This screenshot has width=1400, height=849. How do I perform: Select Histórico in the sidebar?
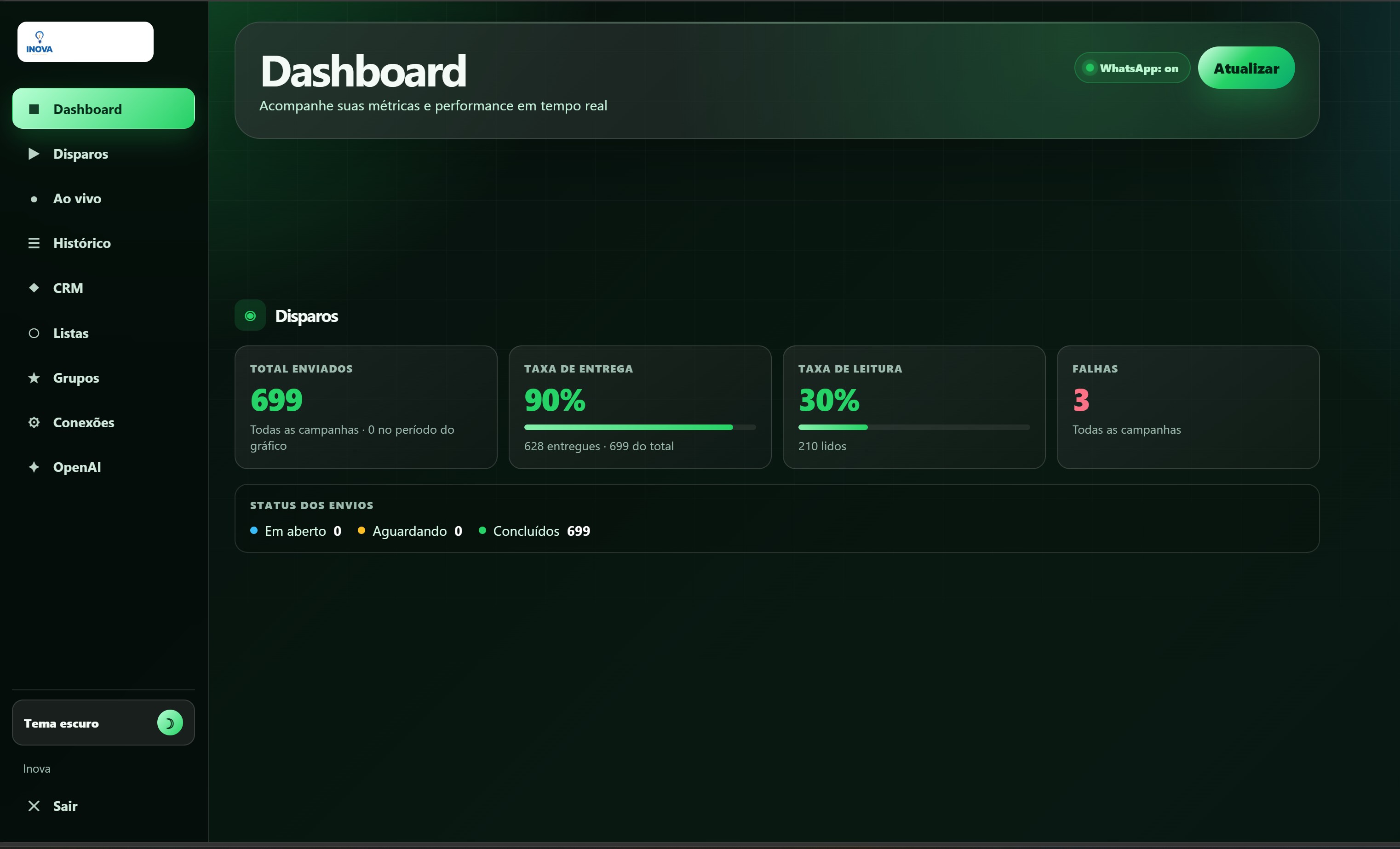tap(103, 243)
